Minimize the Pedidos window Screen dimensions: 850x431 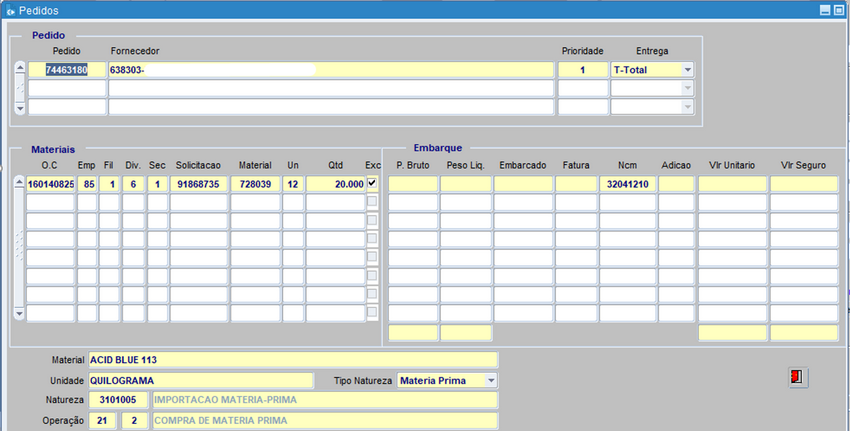(825, 10)
